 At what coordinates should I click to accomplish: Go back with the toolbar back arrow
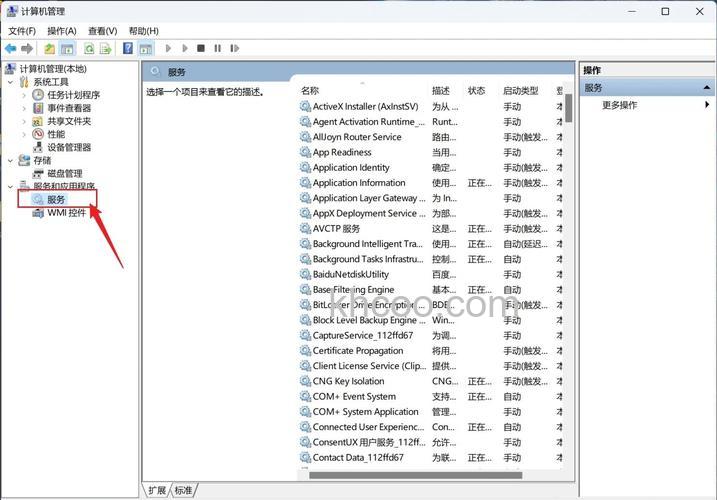pos(11,48)
